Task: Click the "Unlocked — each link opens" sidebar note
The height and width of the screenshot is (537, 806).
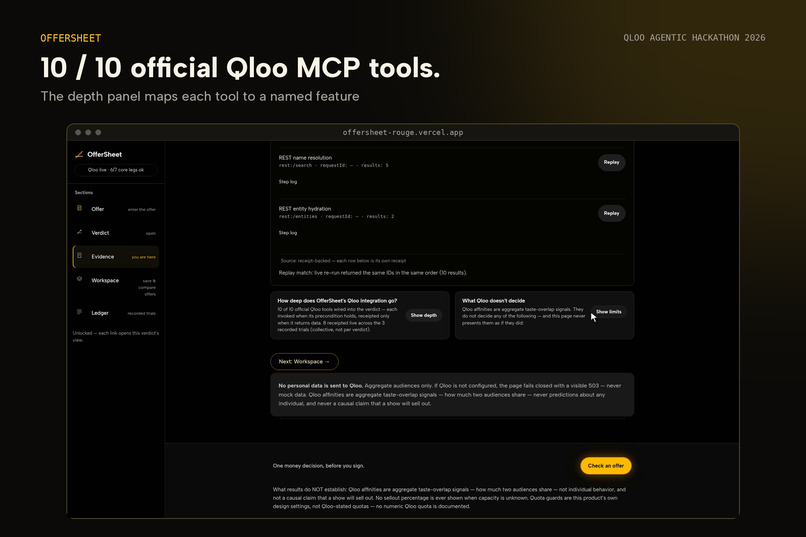Action: [x=116, y=337]
